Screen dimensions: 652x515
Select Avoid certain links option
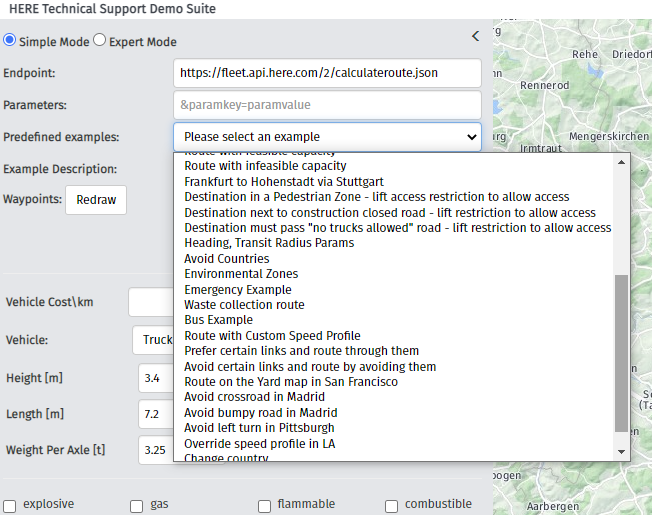[x=310, y=367]
